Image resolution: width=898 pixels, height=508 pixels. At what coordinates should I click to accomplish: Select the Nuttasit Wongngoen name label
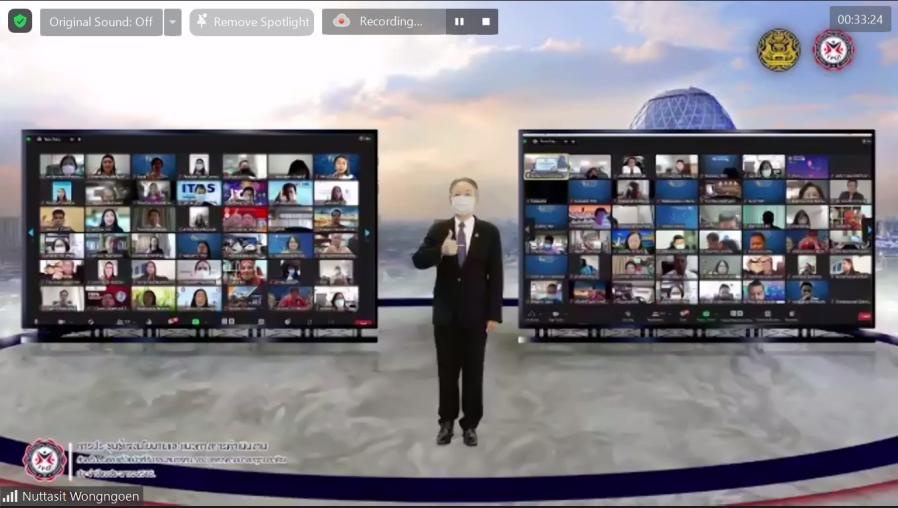pyautogui.click(x=80, y=497)
